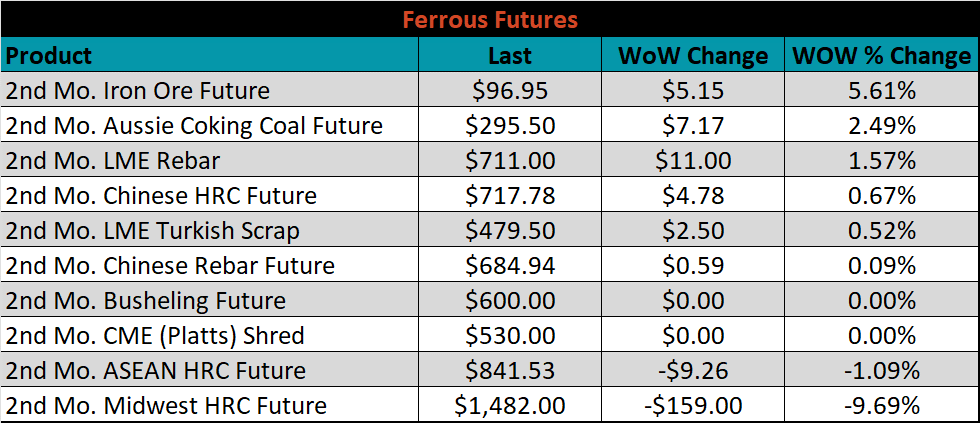Click the WOW % Change column header
Image resolution: width=980 pixels, height=423 pixels.
(x=882, y=55)
